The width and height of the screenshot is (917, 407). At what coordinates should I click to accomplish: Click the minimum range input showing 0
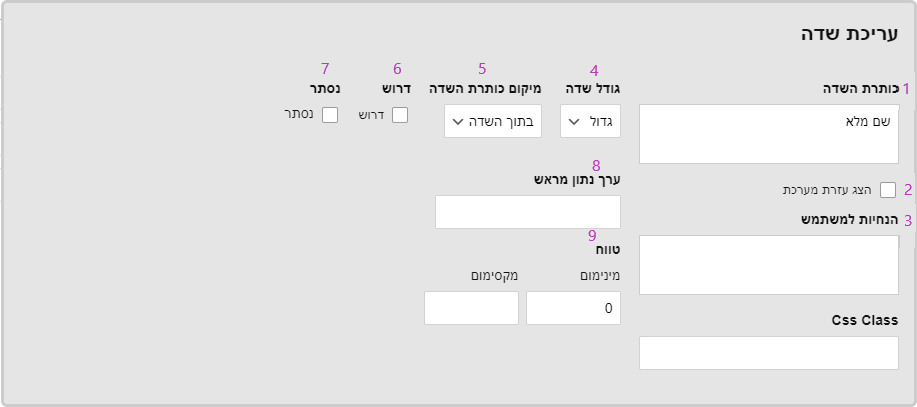573,308
